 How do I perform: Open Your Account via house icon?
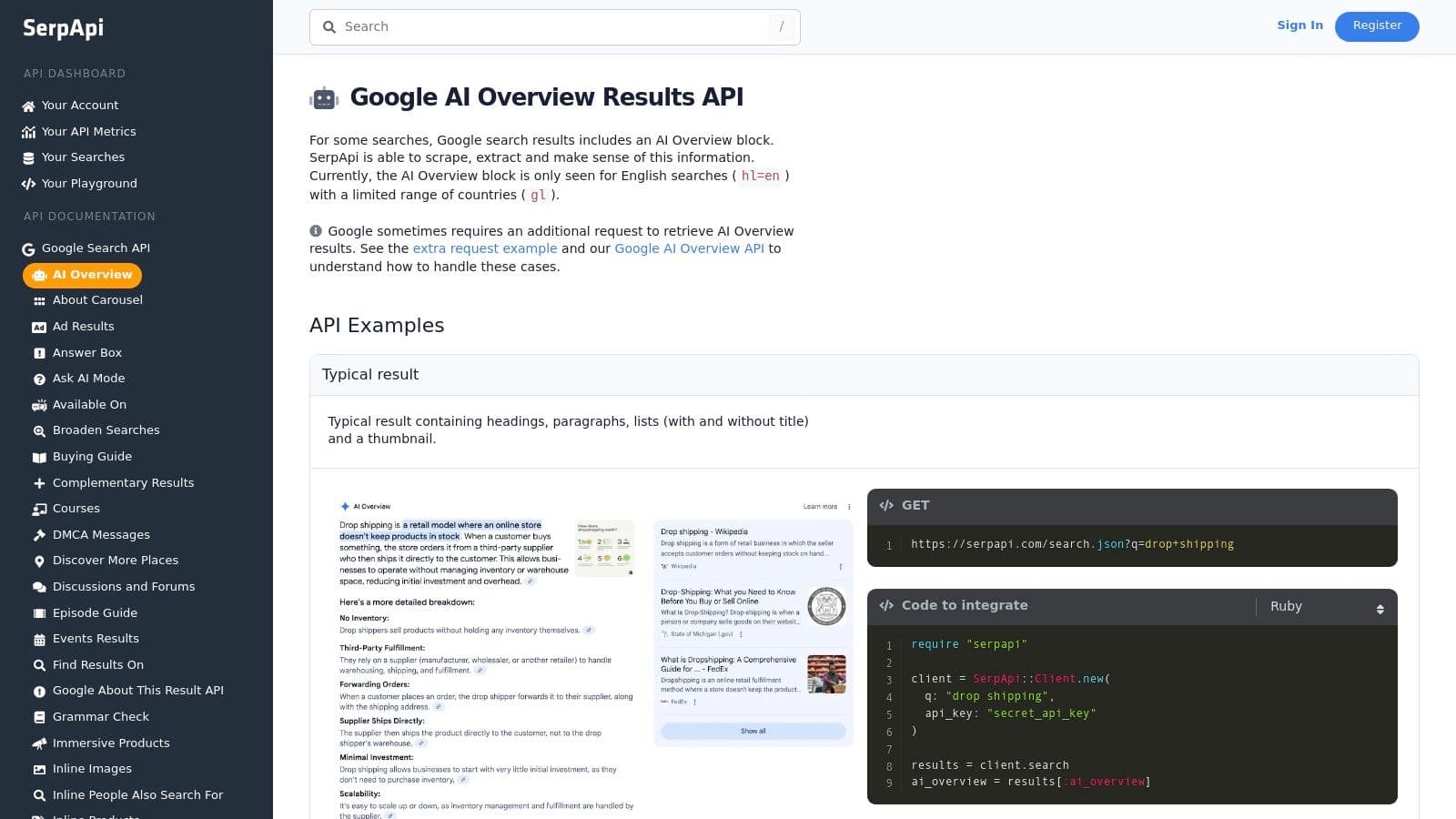[29, 106]
